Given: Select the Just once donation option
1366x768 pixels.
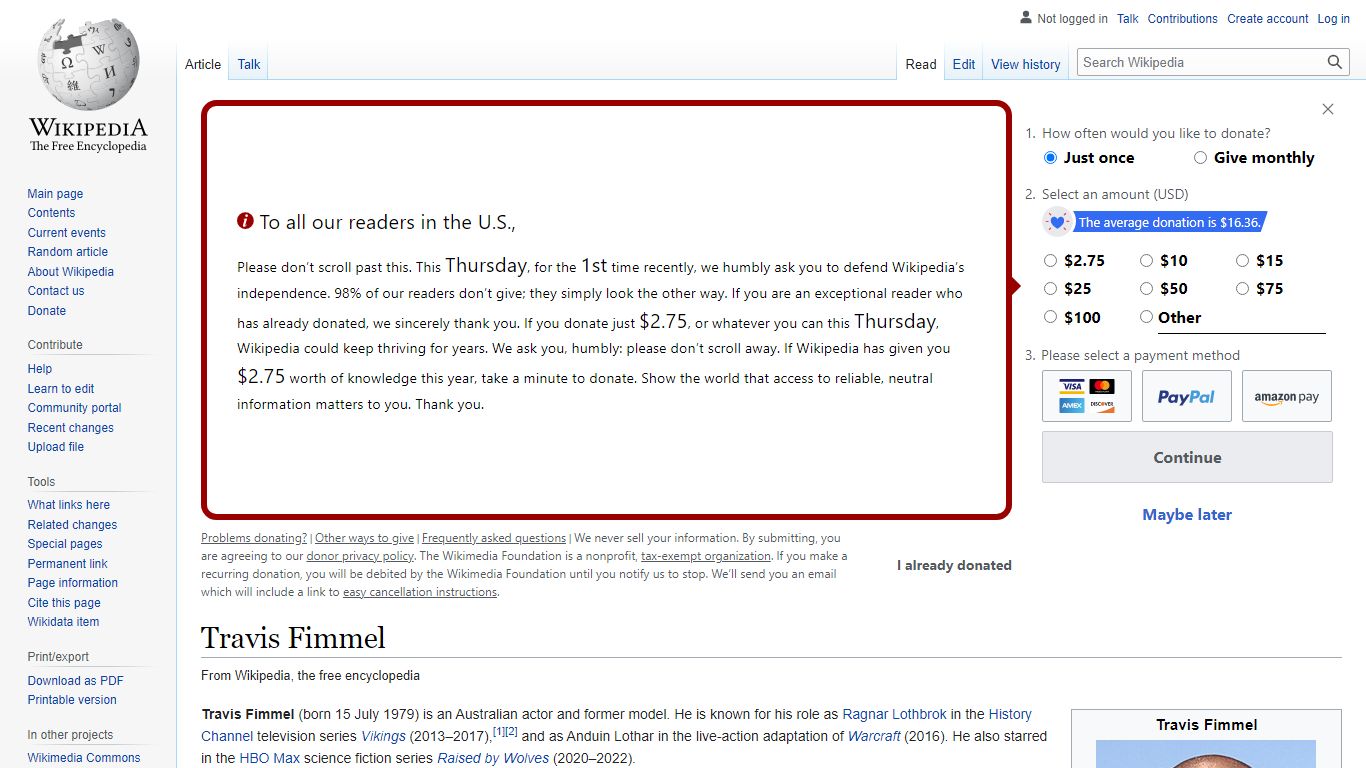Looking at the screenshot, I should 1050,158.
